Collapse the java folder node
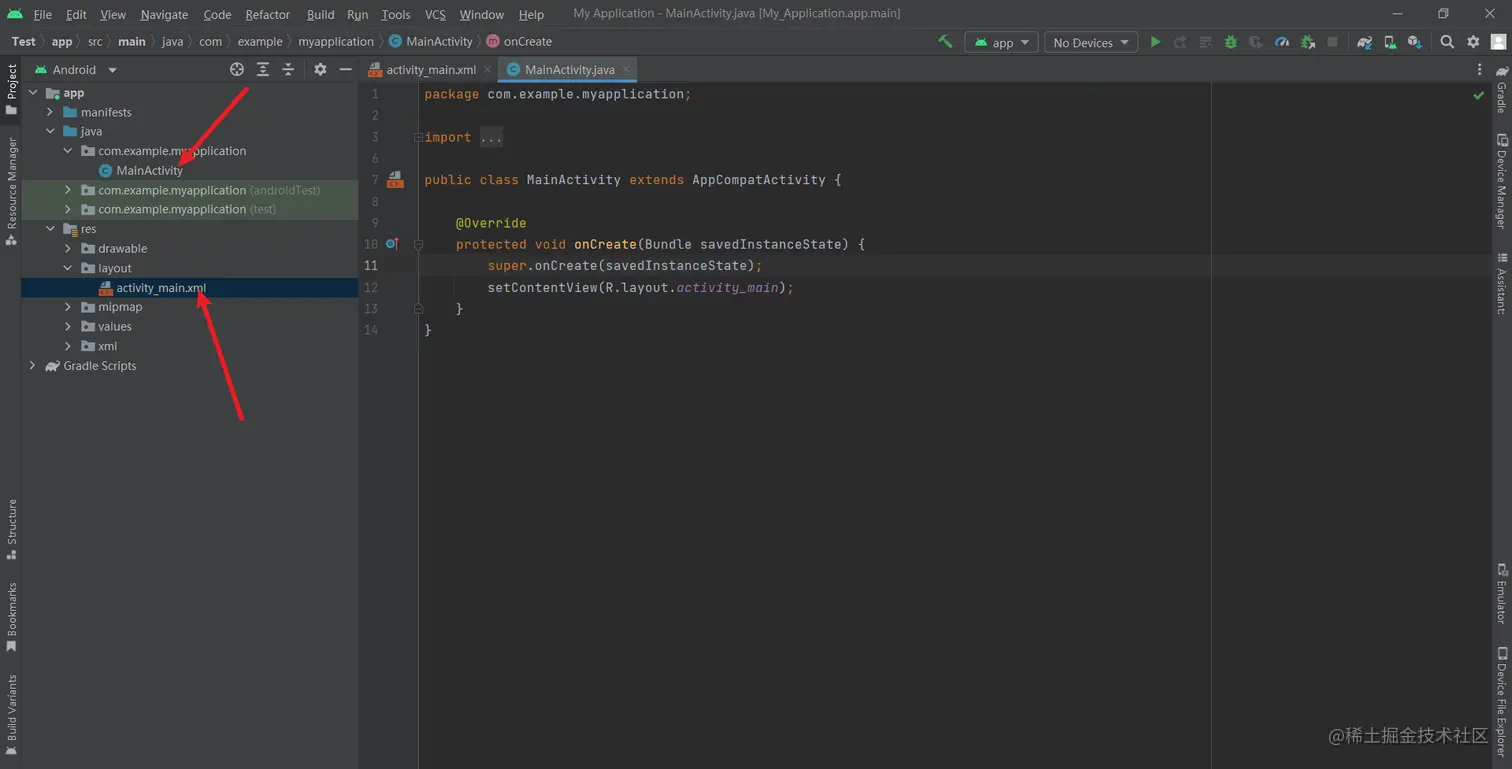The height and width of the screenshot is (769, 1512). 50,131
